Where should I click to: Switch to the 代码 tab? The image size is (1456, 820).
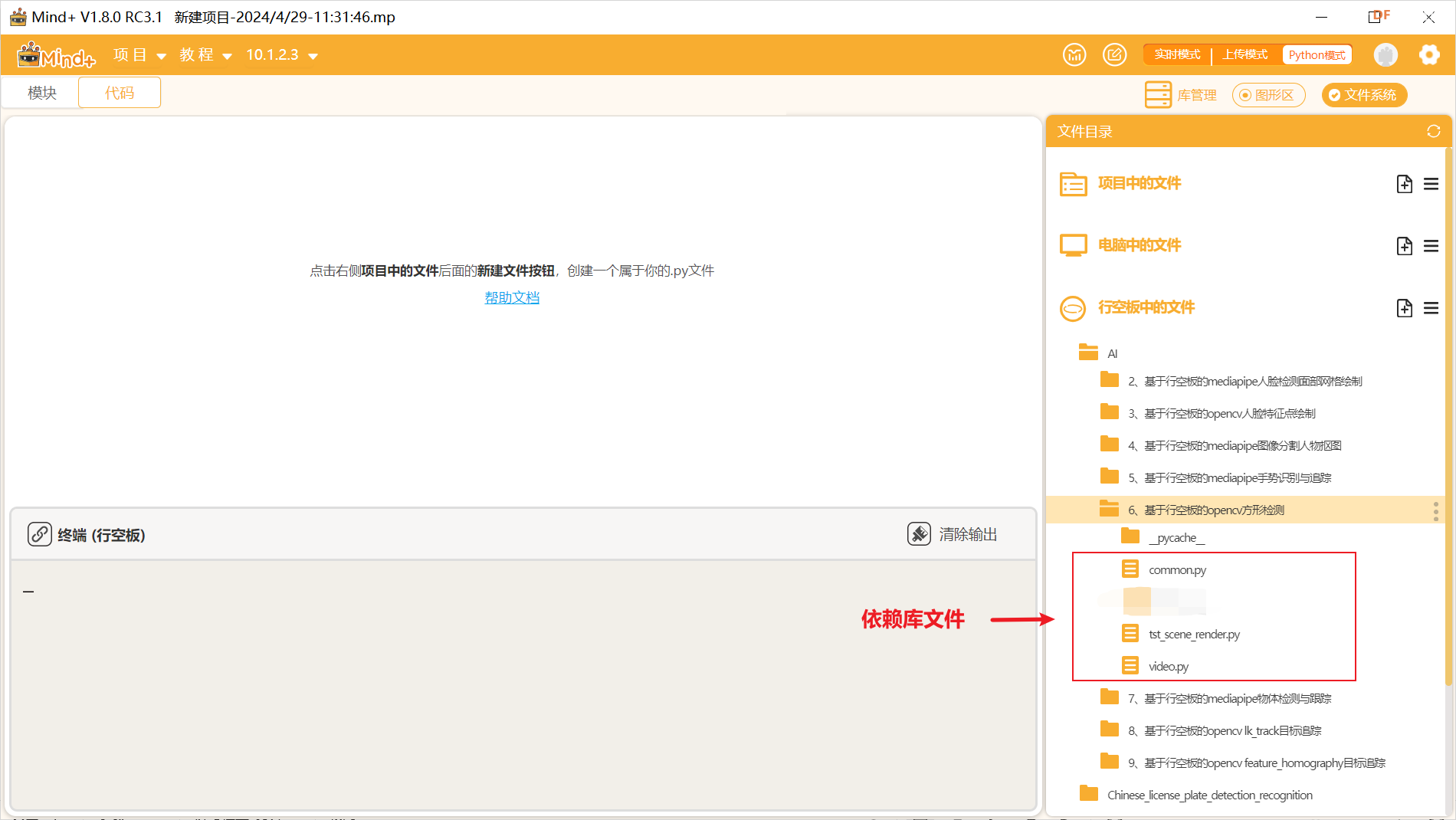[120, 93]
